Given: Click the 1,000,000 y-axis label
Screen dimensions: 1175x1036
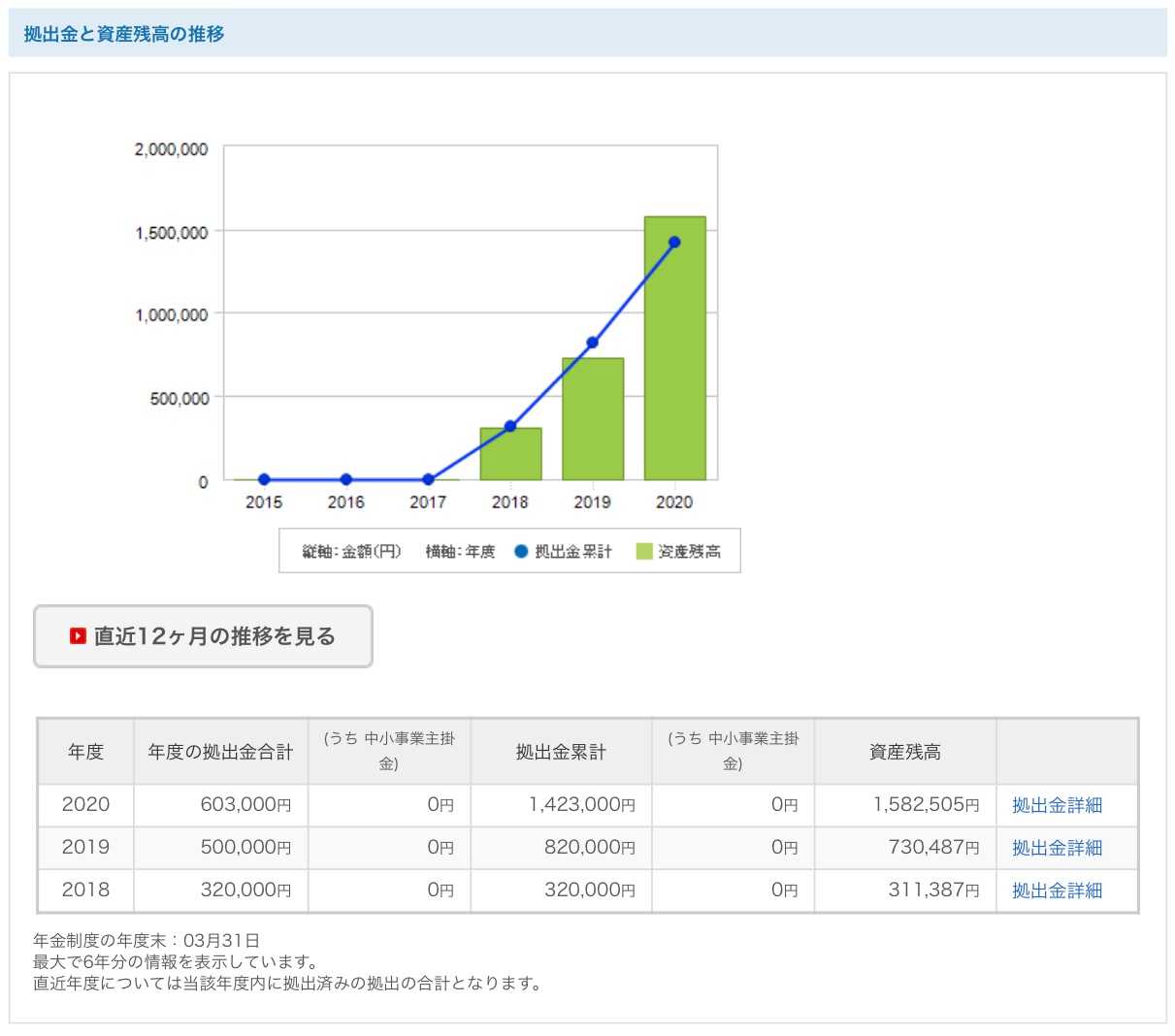Looking at the screenshot, I should 171,315.
